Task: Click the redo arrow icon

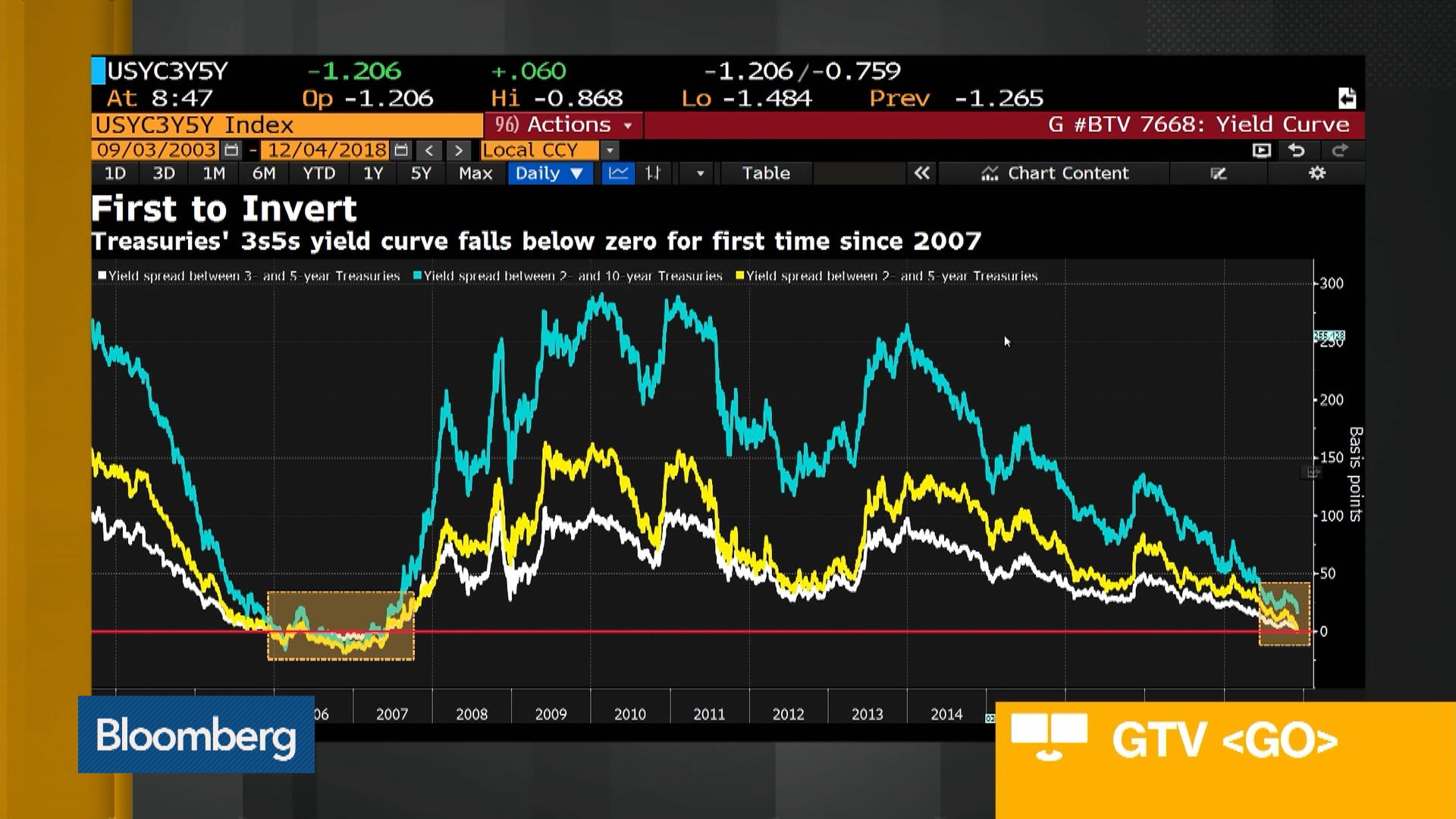Action: [x=1340, y=150]
